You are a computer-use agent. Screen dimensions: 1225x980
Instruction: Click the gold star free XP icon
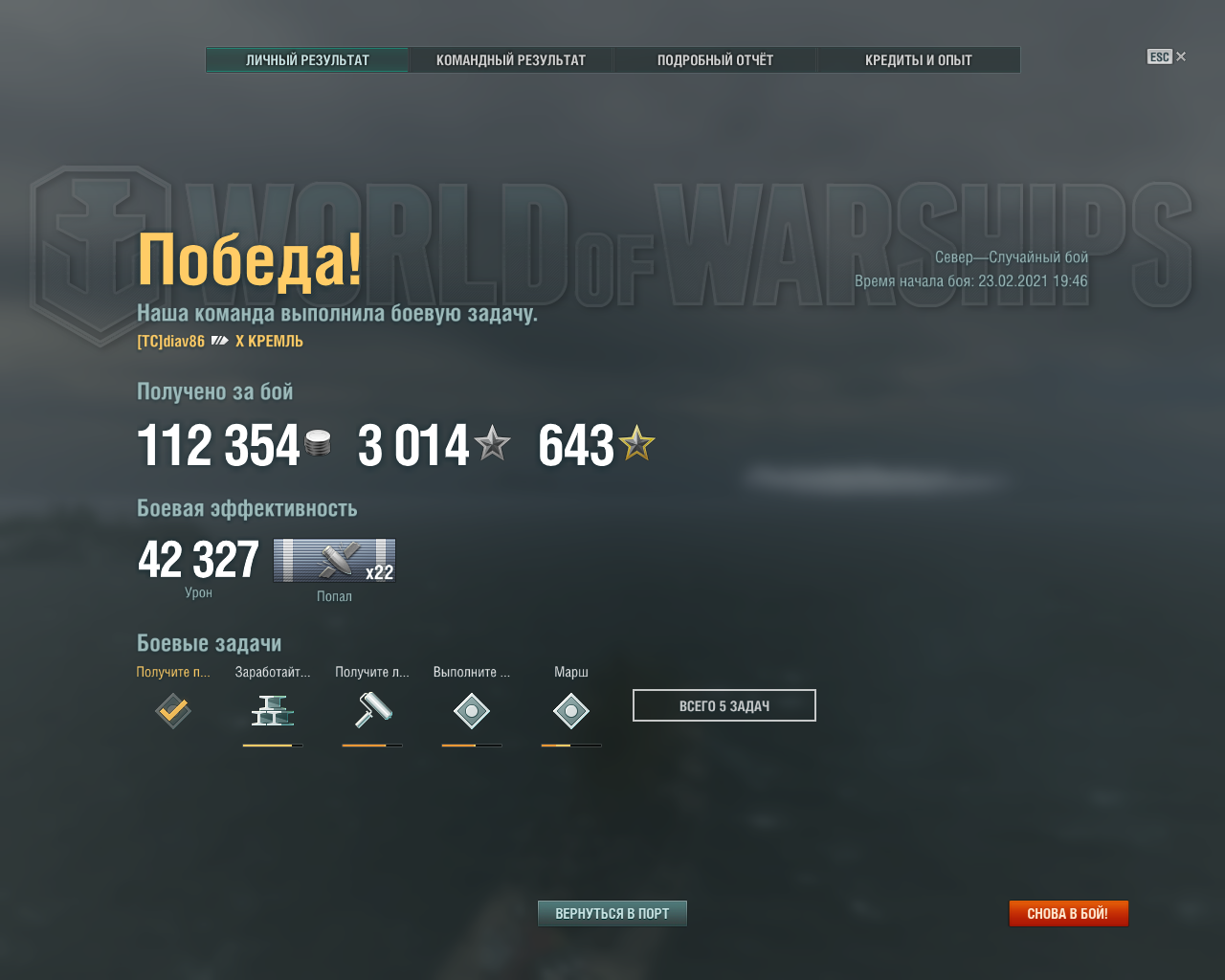pos(636,443)
